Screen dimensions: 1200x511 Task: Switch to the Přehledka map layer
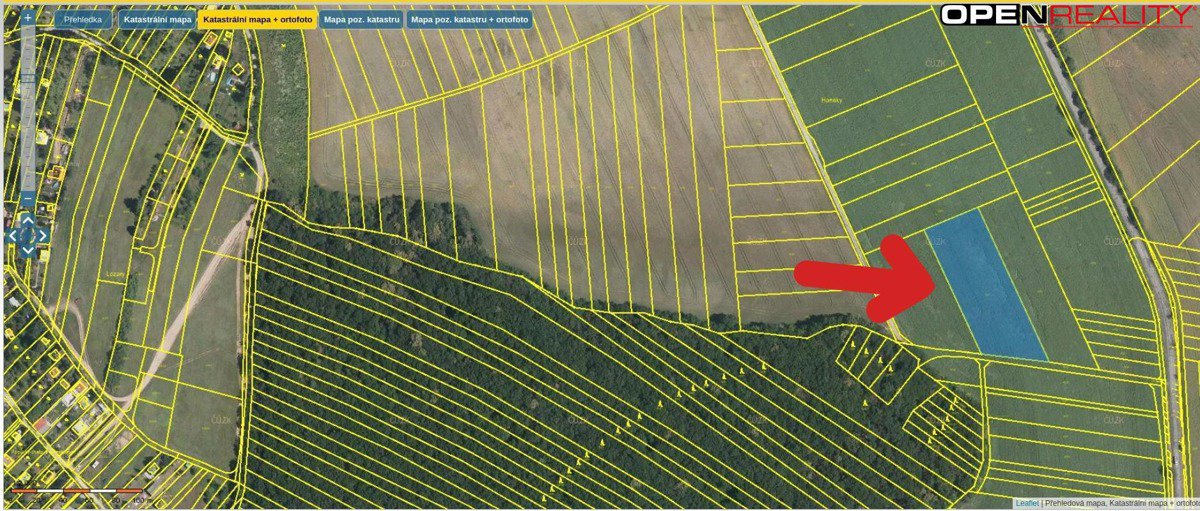click(82, 19)
